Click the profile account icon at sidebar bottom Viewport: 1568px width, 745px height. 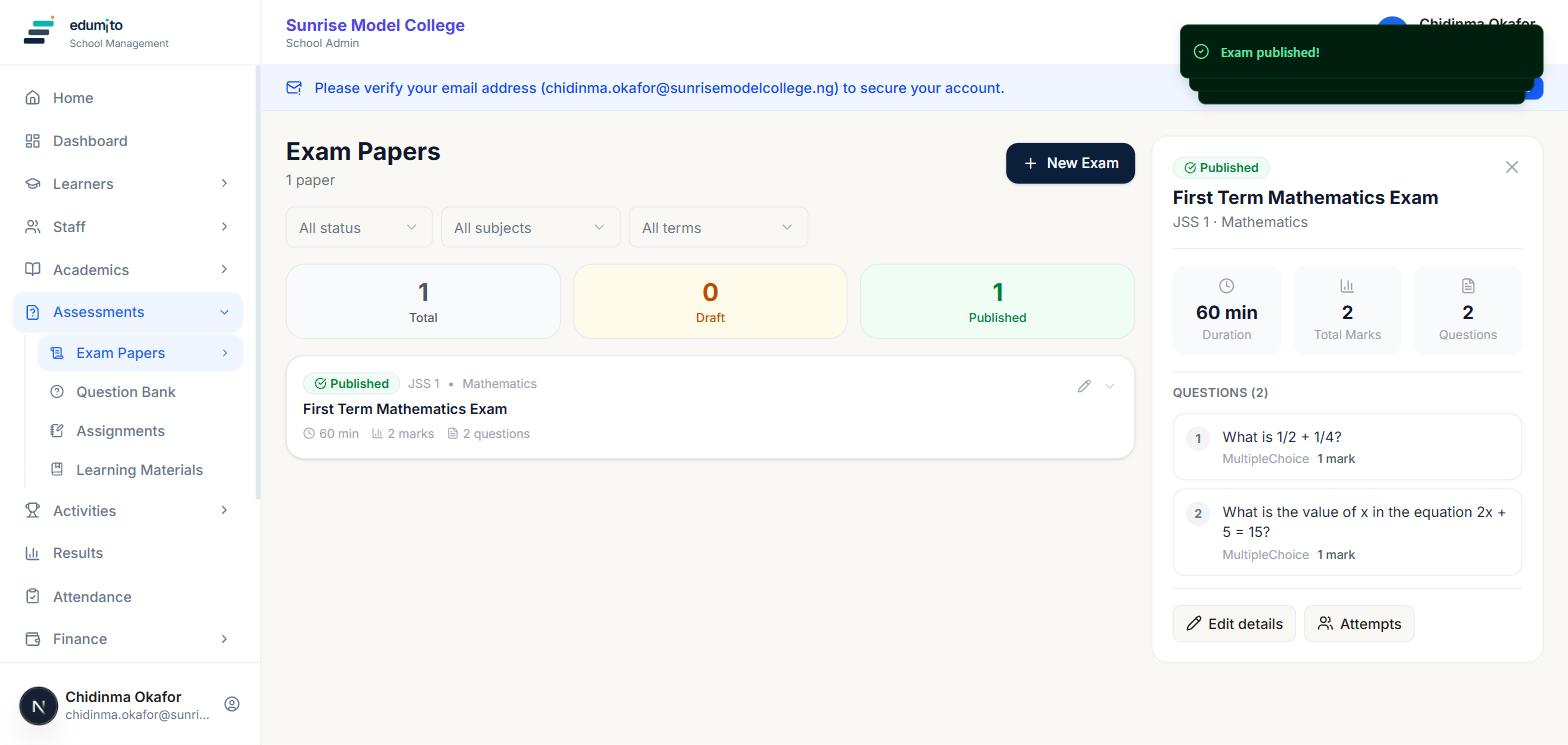point(232,704)
